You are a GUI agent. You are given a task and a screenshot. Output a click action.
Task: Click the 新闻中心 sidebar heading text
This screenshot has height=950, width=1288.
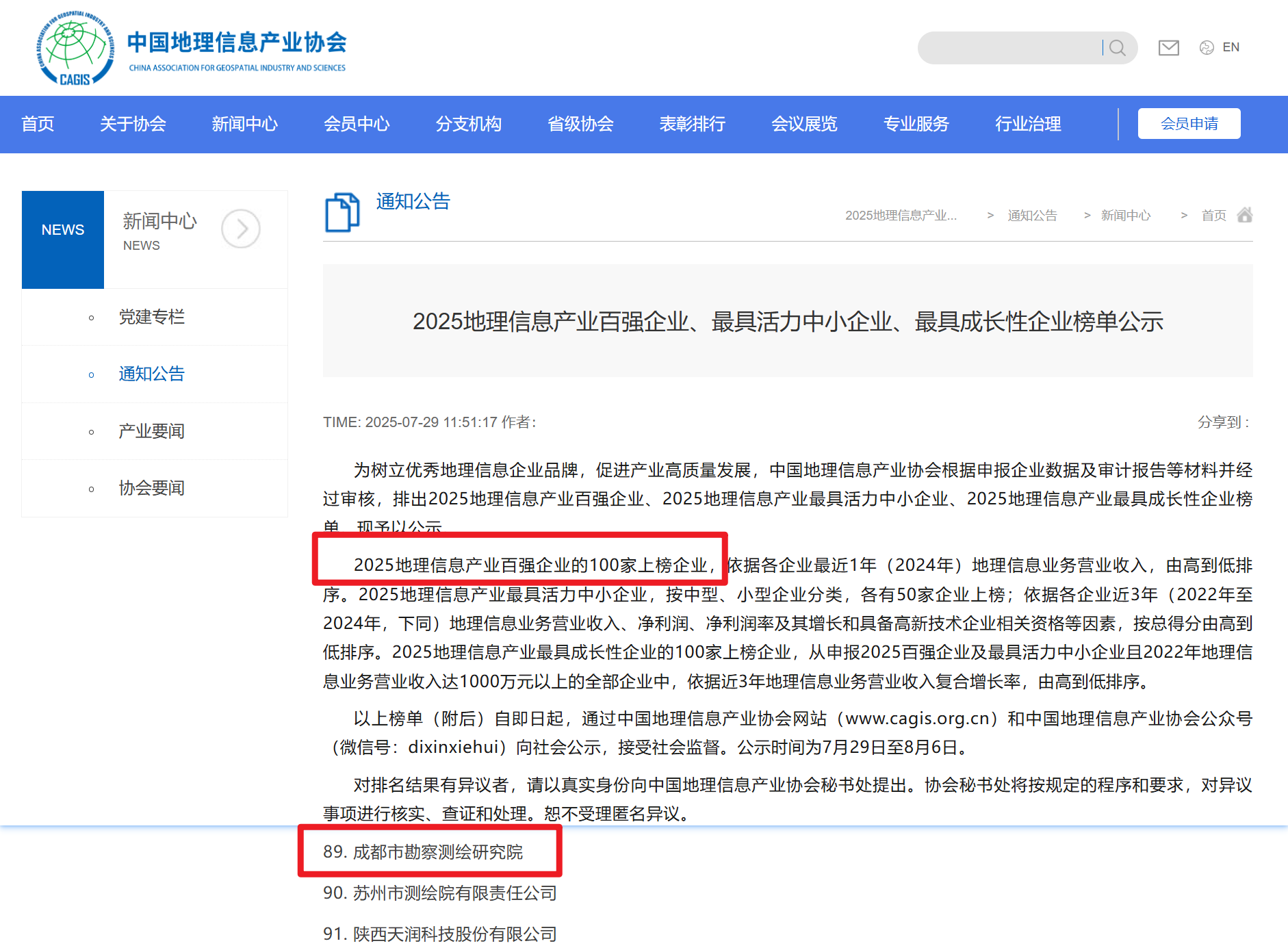(159, 221)
